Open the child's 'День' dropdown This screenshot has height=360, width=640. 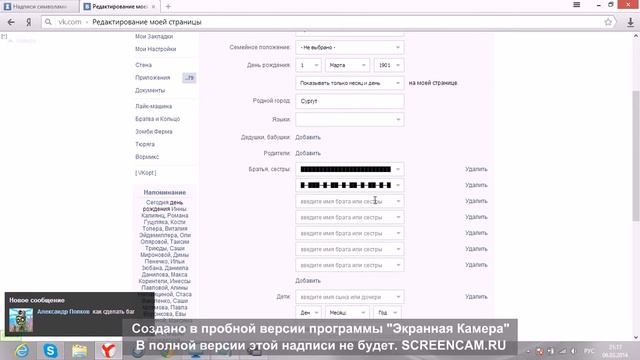click(309, 313)
